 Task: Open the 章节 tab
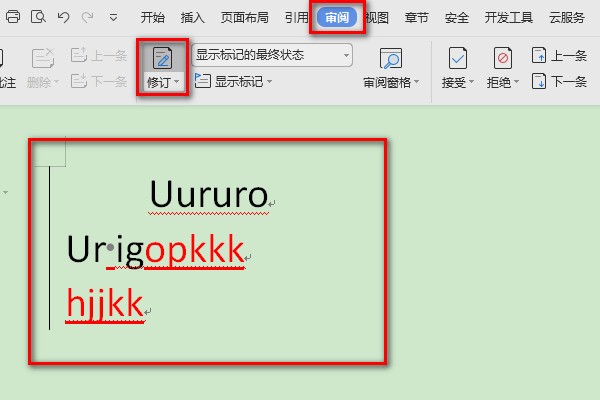point(417,18)
